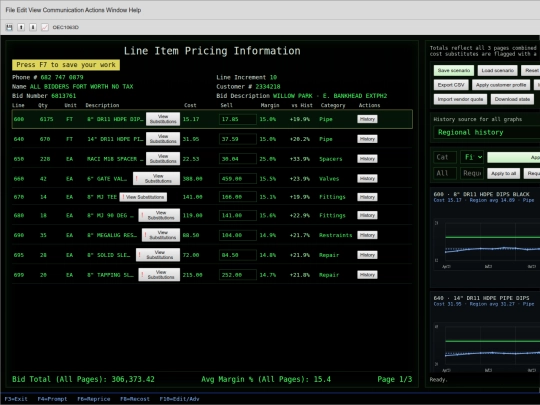Click the line chart toolbar icon
540x405 pixels.
[x=45, y=27]
